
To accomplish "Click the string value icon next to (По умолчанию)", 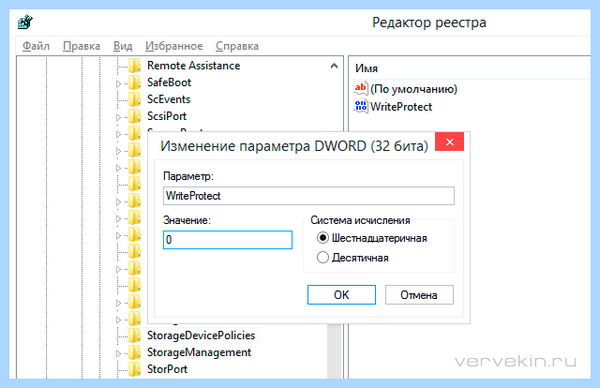I will click(360, 88).
